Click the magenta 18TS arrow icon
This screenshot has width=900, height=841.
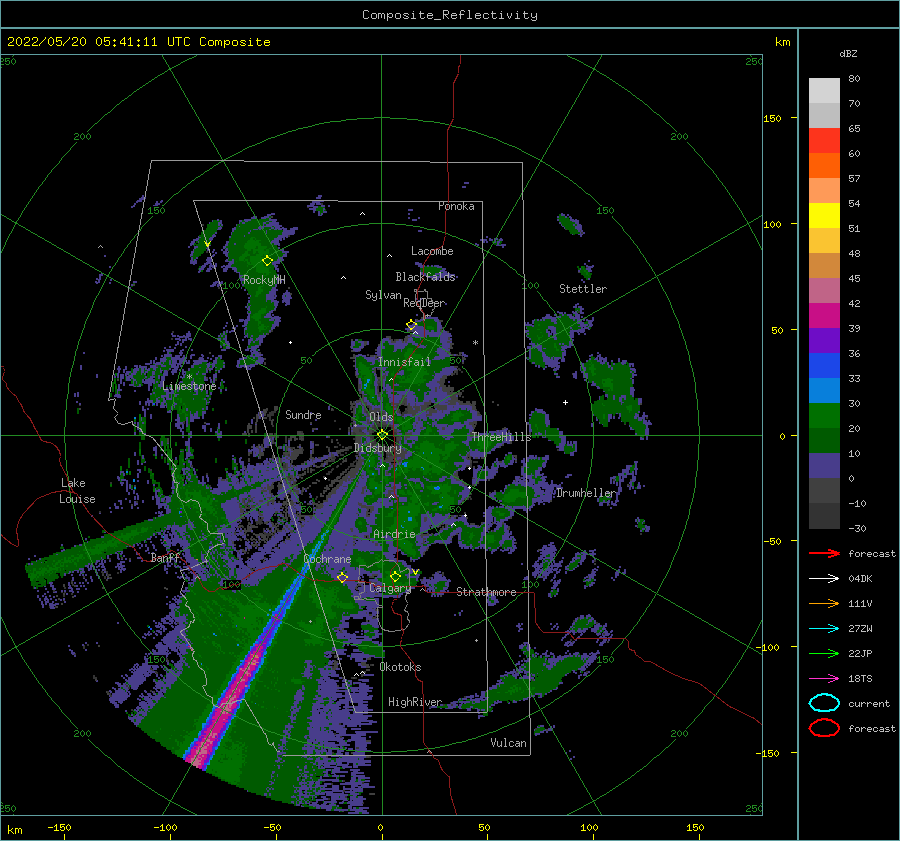click(x=824, y=679)
